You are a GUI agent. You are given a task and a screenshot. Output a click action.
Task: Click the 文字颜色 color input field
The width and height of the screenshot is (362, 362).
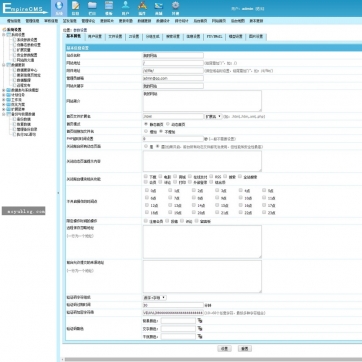coord(178,329)
